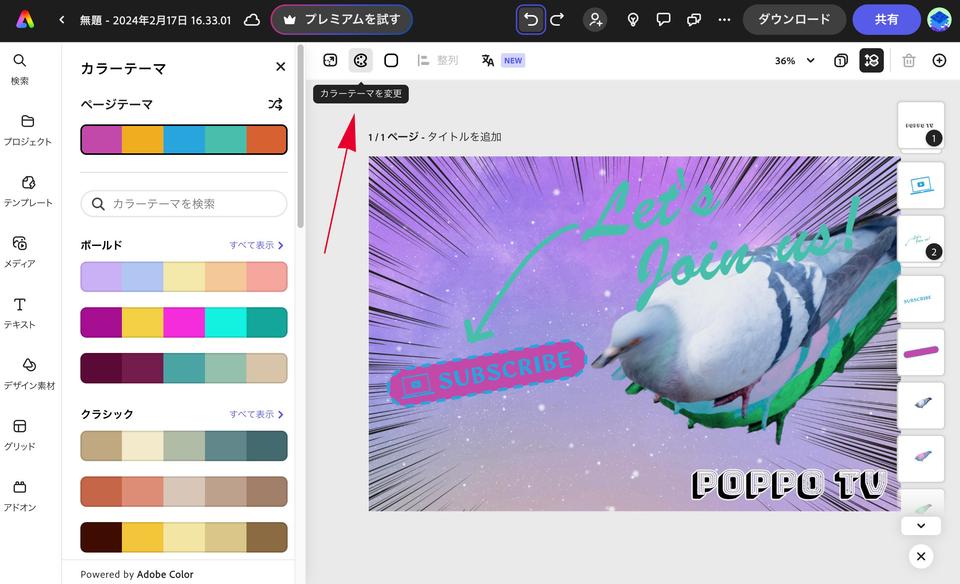Image resolution: width=960 pixels, height=584 pixels.
Task: Shuffle the page theme colors
Action: [276, 104]
